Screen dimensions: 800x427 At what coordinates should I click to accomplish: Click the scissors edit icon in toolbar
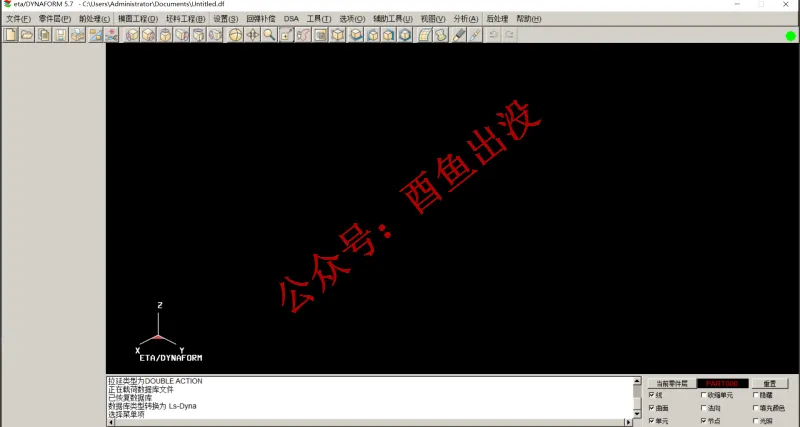click(x=111, y=35)
